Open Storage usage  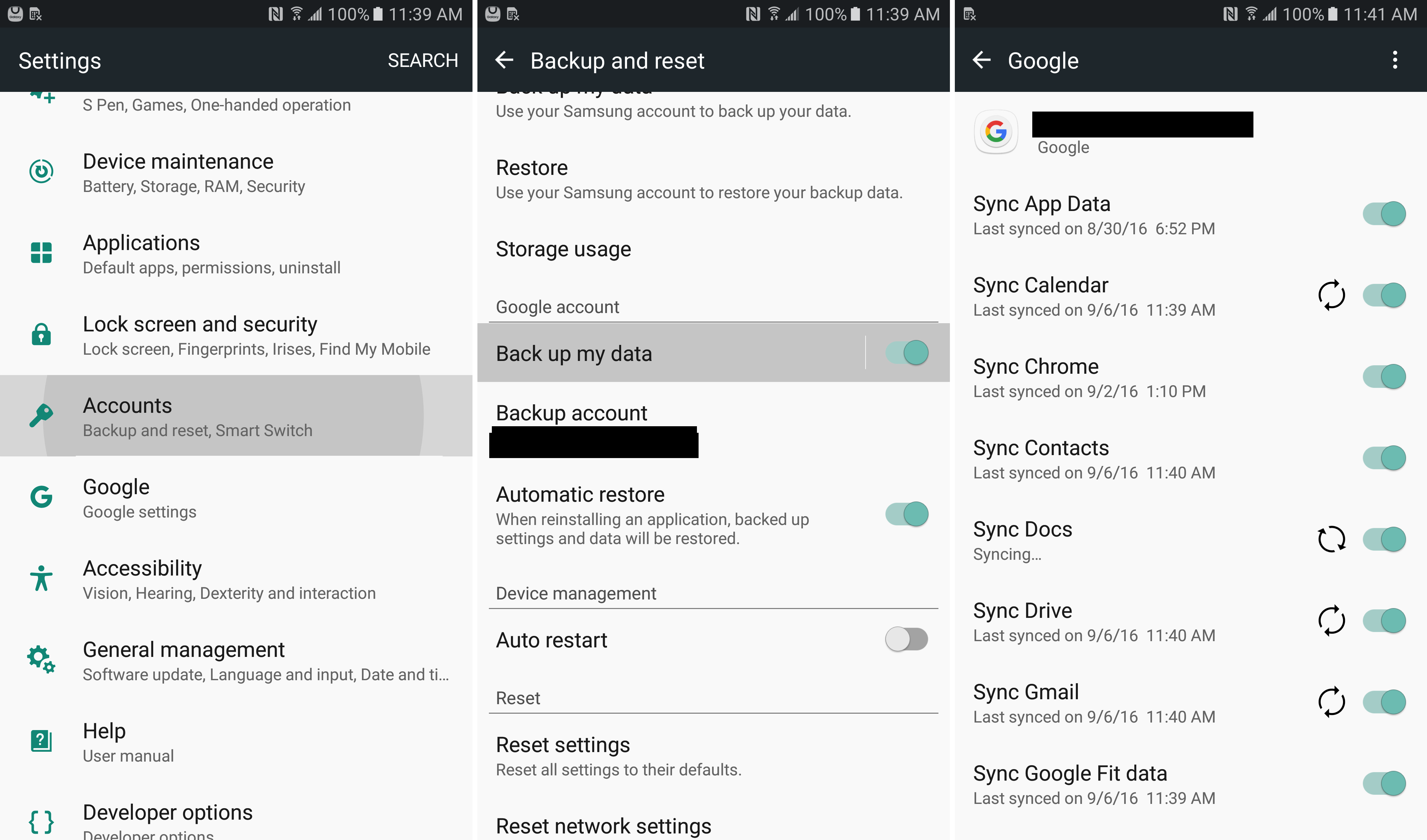coord(713,249)
